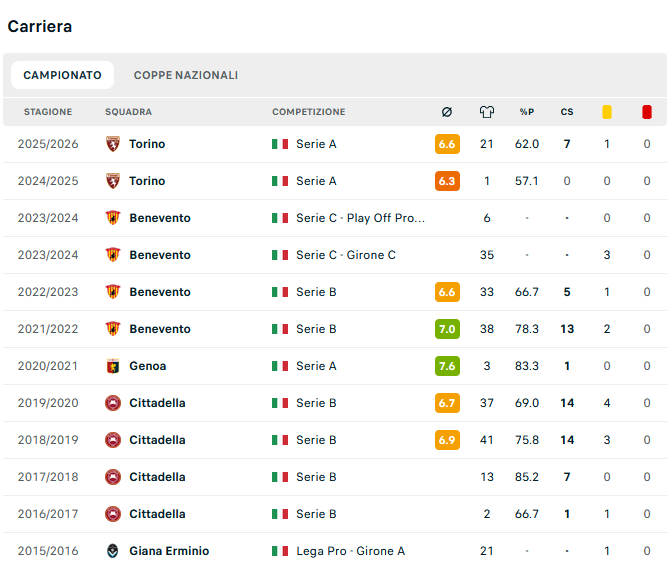The image size is (670, 566).
Task: Open Cittadella in the 2017/2018 row
Action: (x=157, y=477)
